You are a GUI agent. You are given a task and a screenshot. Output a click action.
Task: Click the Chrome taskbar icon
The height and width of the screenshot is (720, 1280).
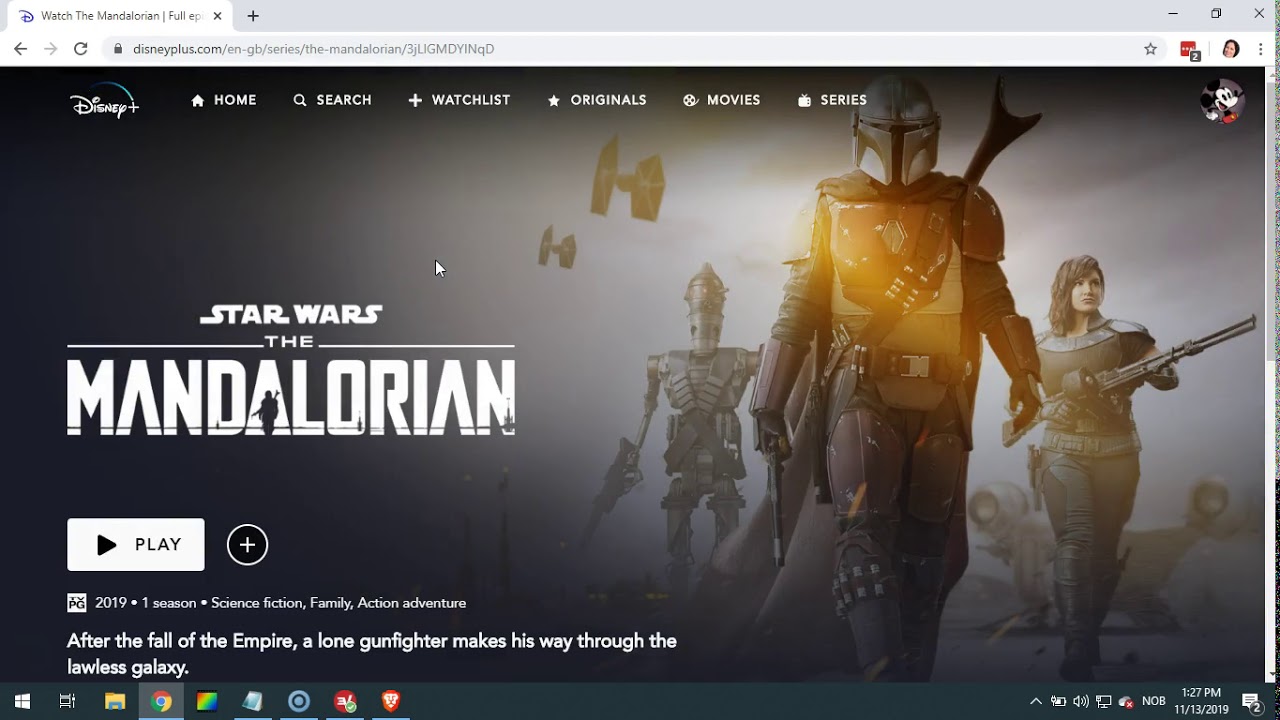pos(161,701)
